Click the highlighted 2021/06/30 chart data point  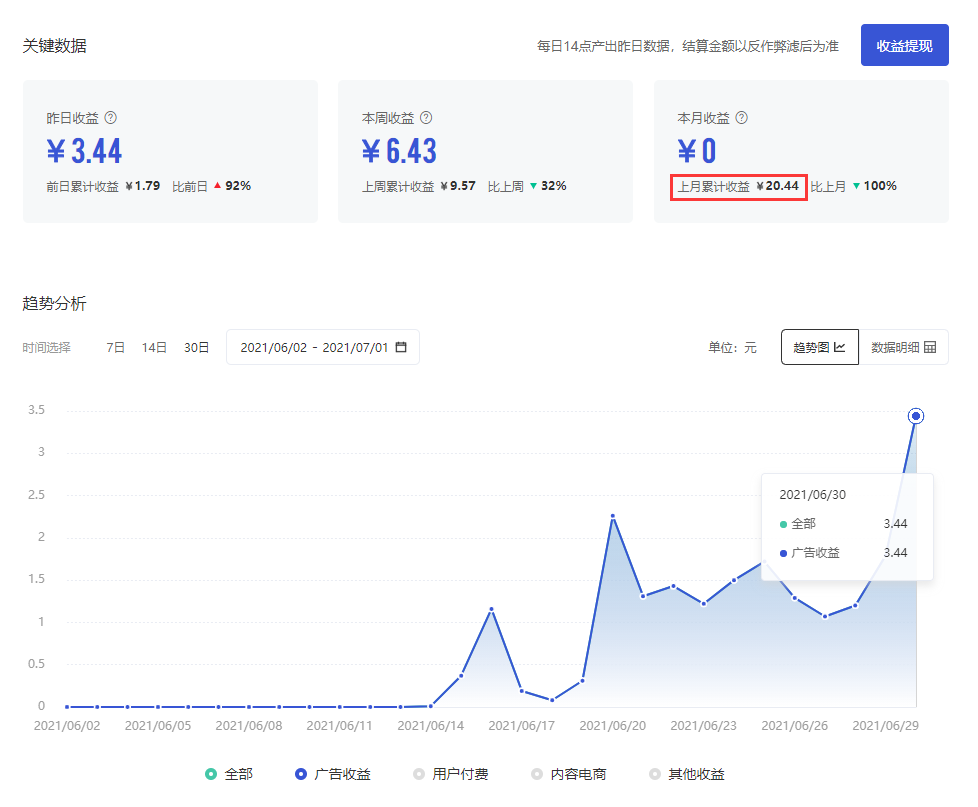click(x=916, y=416)
